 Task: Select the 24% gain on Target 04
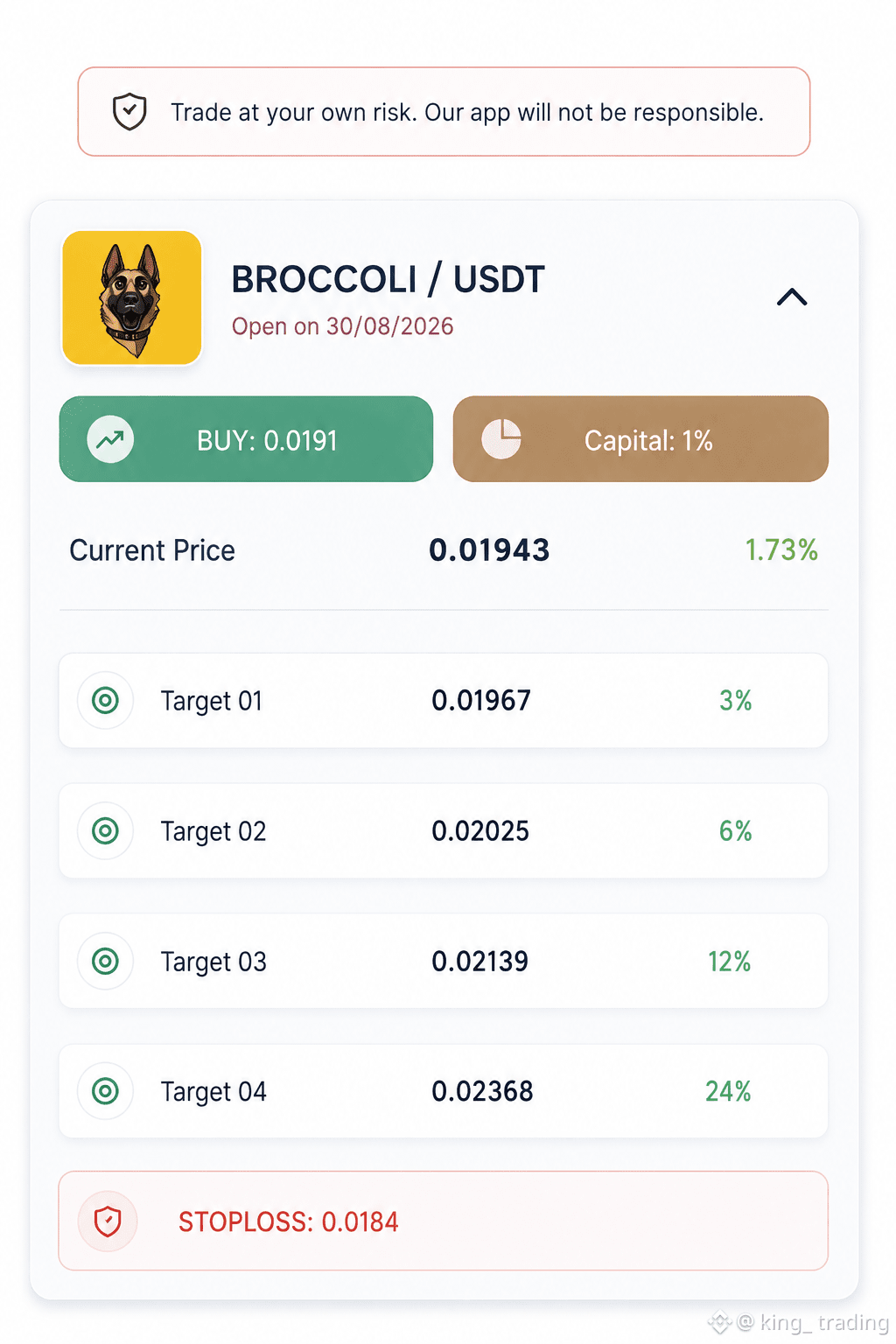point(729,1091)
